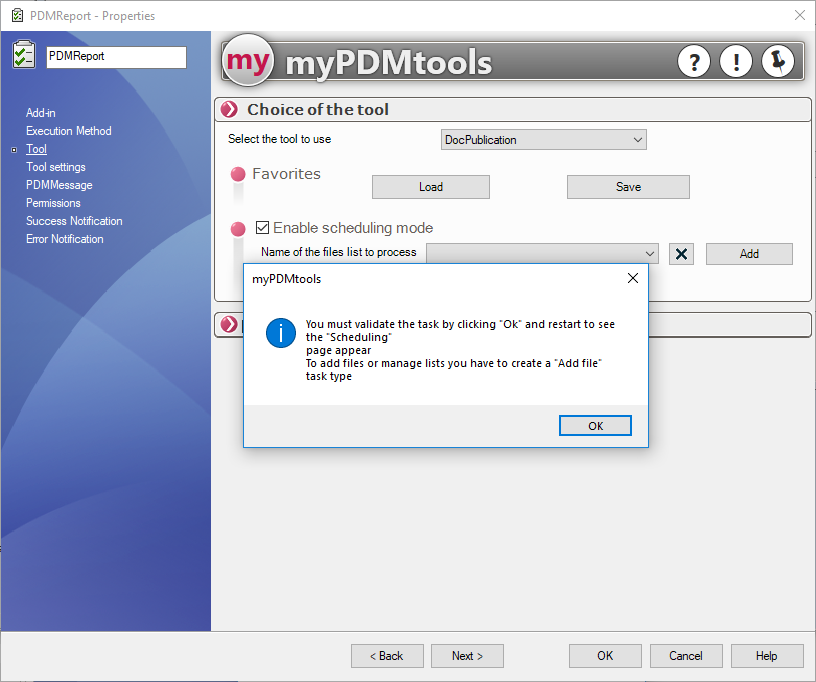This screenshot has width=816, height=682.
Task: Click the pushpin icon in header
Action: [777, 62]
